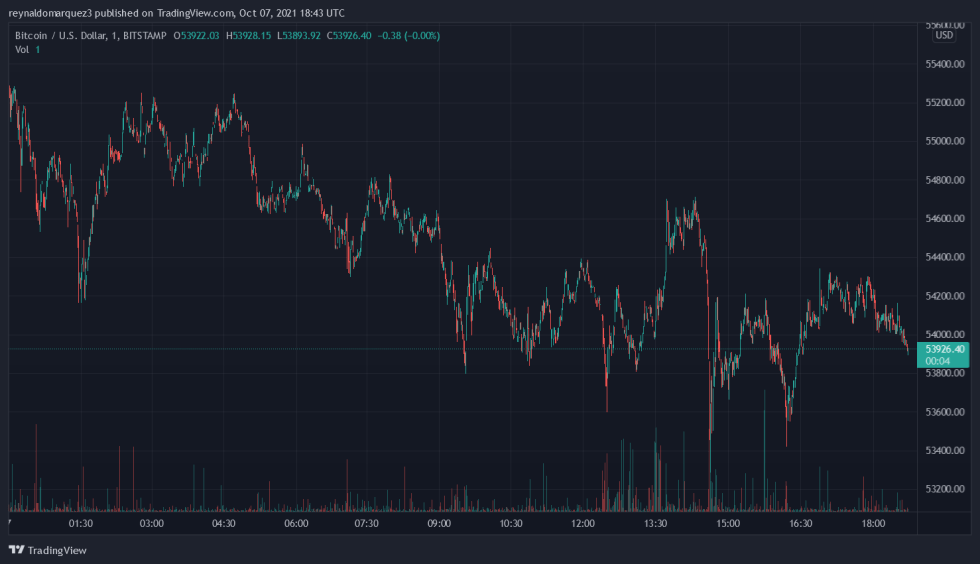Click the closing price value C53926.40
This screenshot has width=980, height=564.
pos(354,36)
